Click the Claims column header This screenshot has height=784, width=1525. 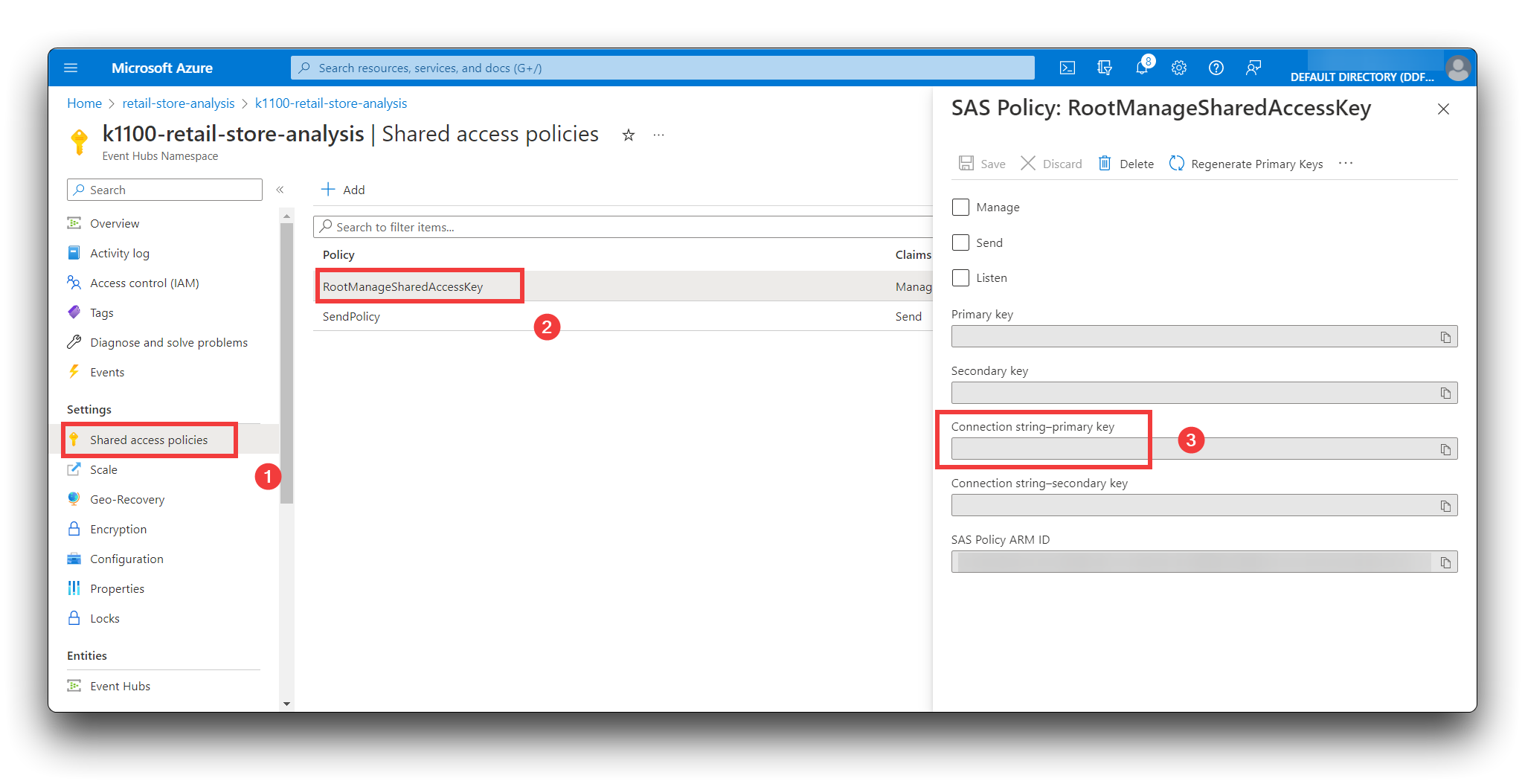[913, 254]
